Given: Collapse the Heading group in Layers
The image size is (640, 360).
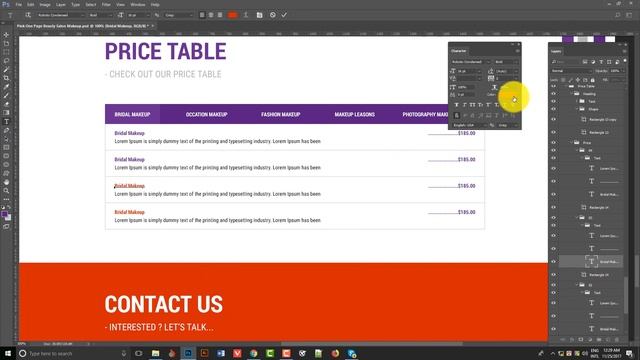Looking at the screenshot, I should pyautogui.click(x=572, y=94).
